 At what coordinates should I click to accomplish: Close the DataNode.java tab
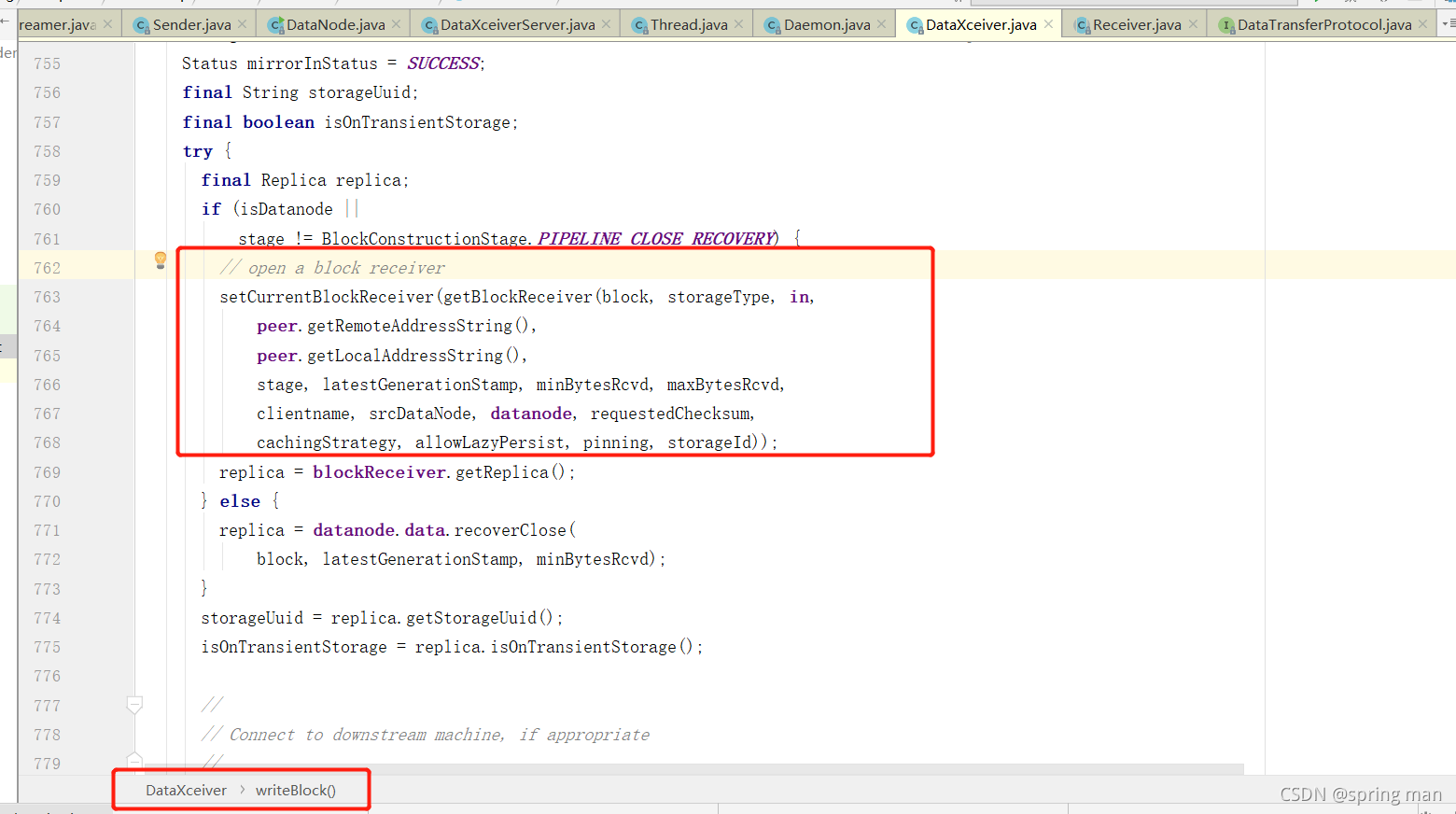[397, 24]
